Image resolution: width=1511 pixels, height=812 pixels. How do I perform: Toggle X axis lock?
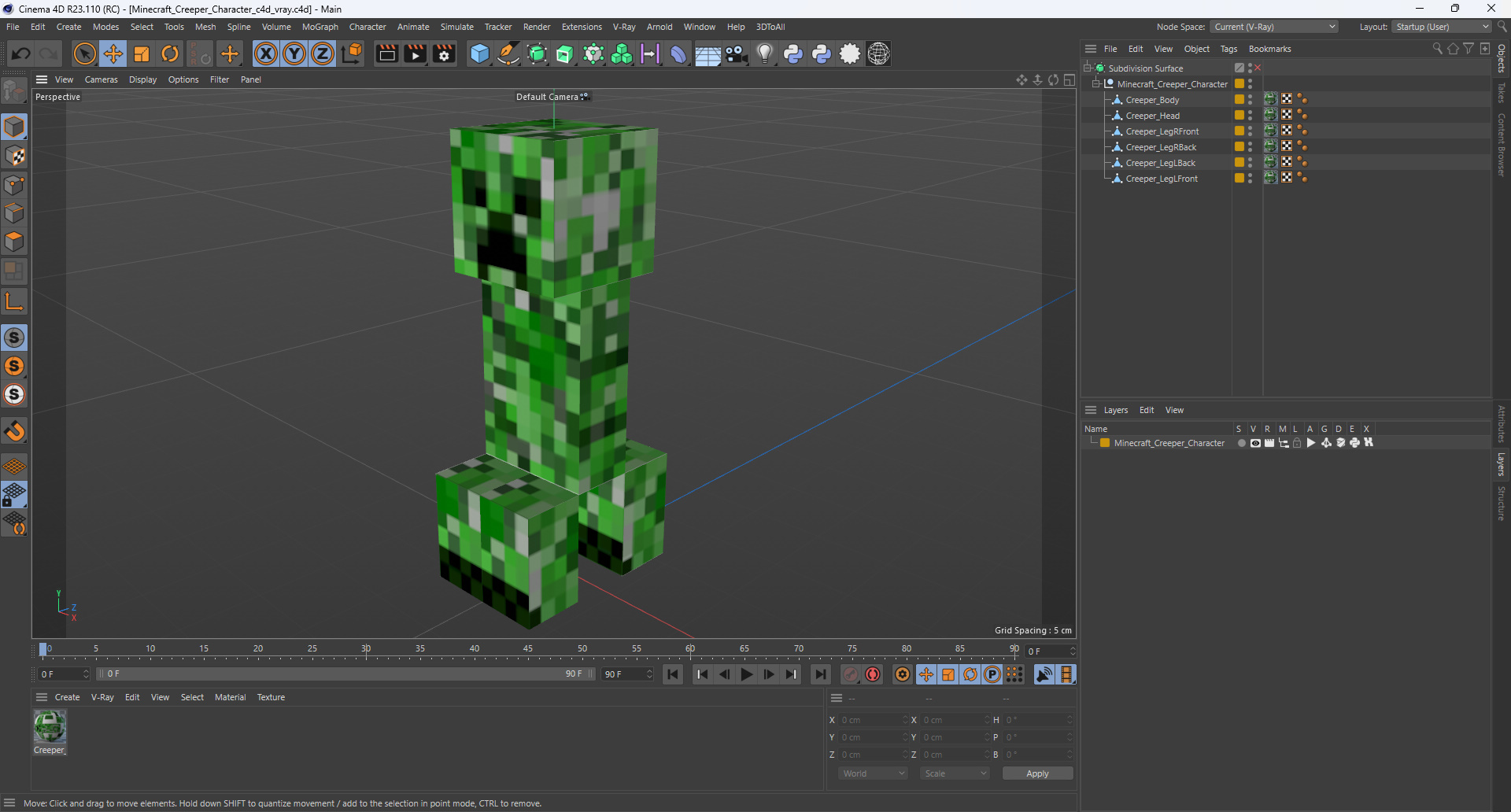[x=266, y=54]
